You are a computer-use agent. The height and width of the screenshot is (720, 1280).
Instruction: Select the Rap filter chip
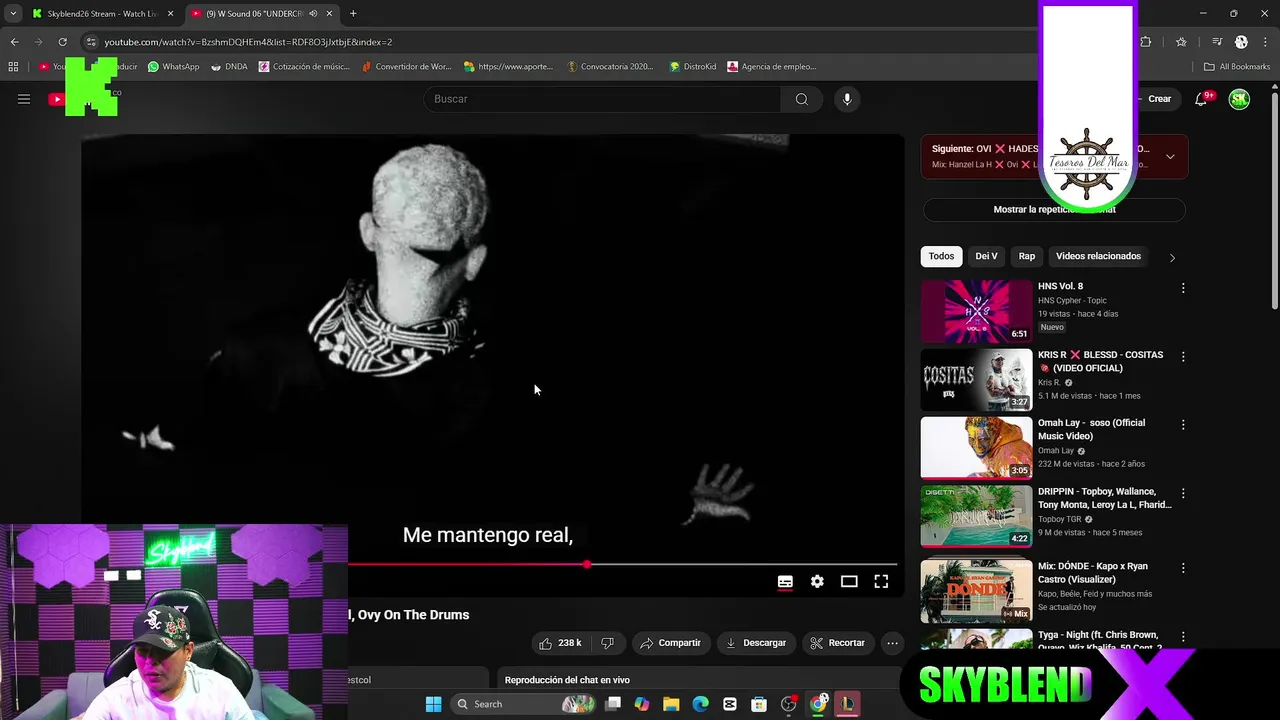(x=1027, y=256)
